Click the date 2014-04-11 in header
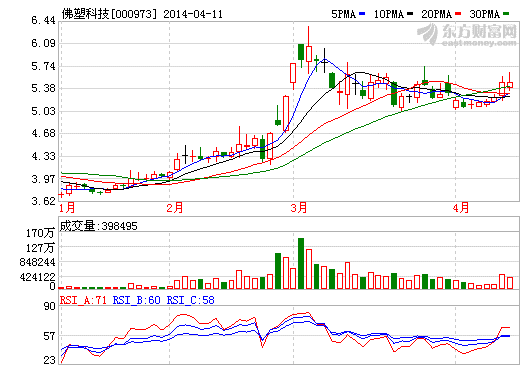Image resolution: width=520 pixels, height=365 pixels. tap(193, 14)
